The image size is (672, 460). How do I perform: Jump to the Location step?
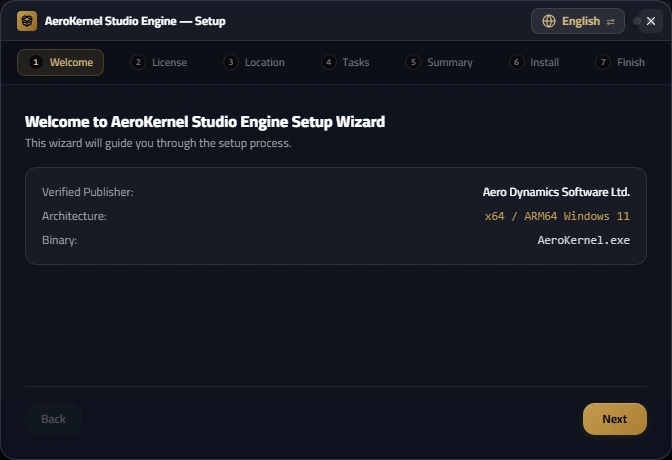(254, 62)
